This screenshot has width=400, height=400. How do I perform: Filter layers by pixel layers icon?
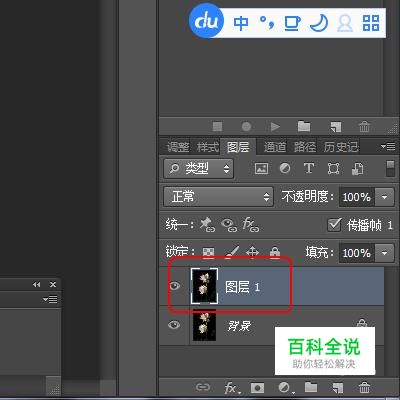[x=261, y=169]
